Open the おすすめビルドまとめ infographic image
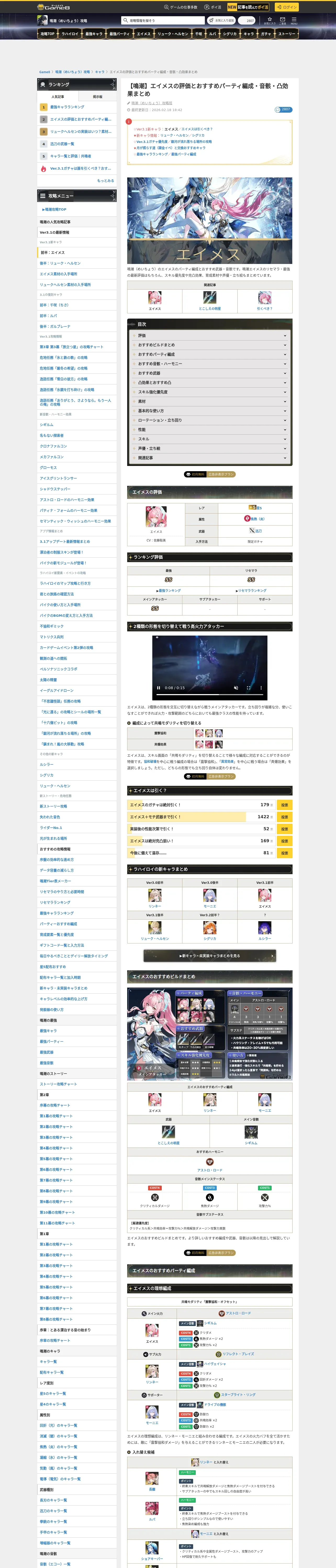Screen dimensions: 336x1568 pos(210,1034)
